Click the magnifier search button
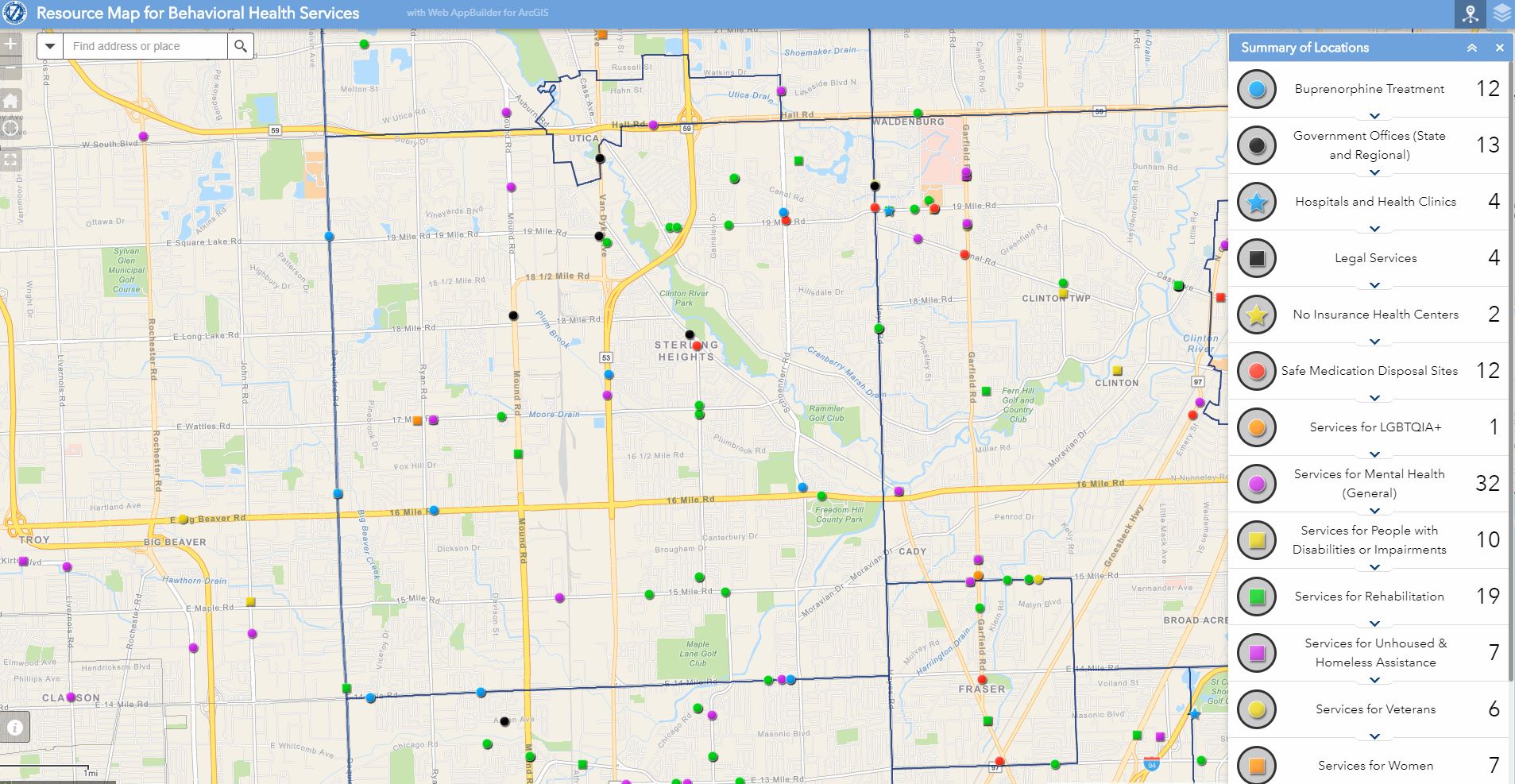 (x=241, y=46)
